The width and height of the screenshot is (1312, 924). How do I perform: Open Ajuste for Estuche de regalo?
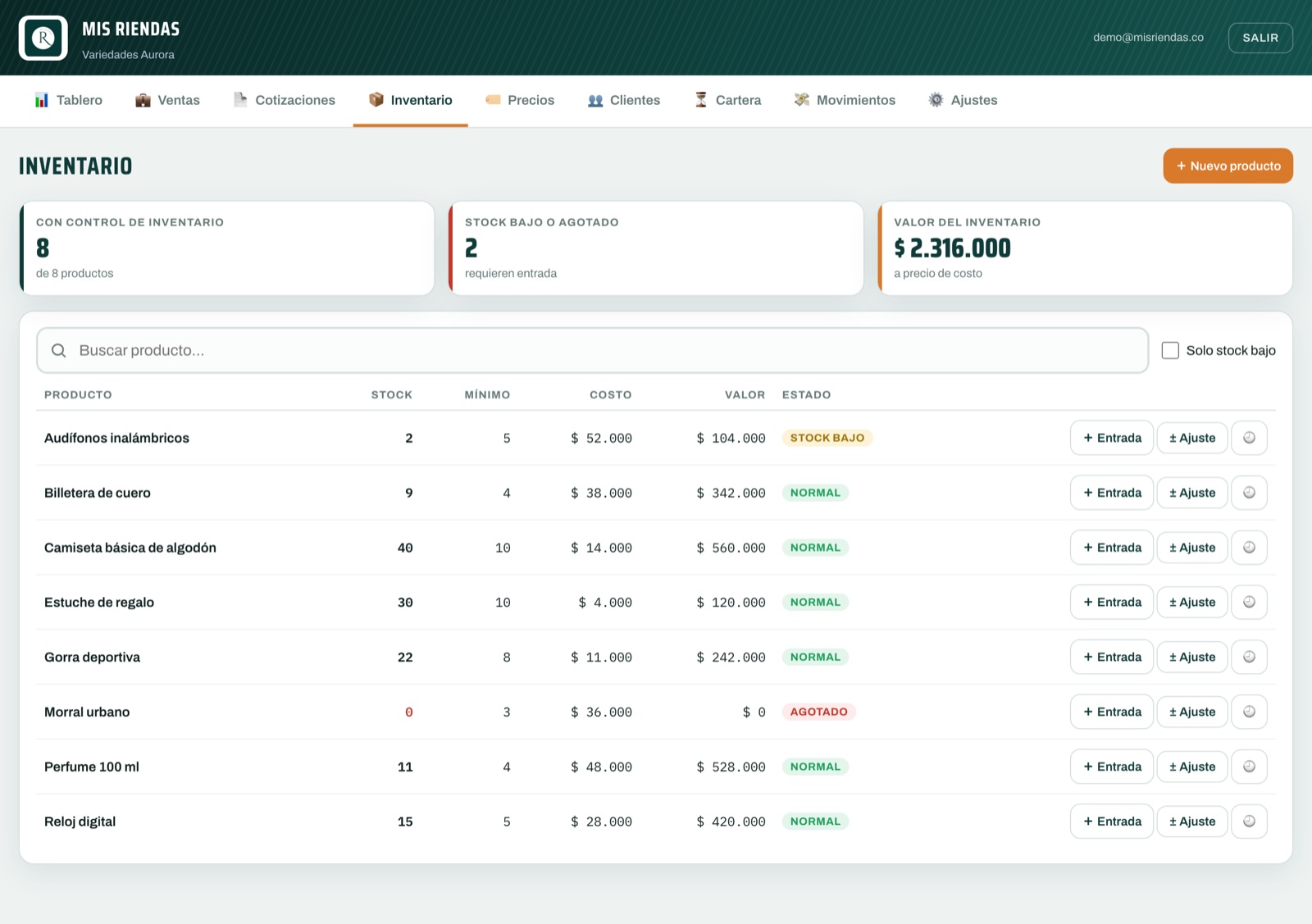click(1192, 602)
